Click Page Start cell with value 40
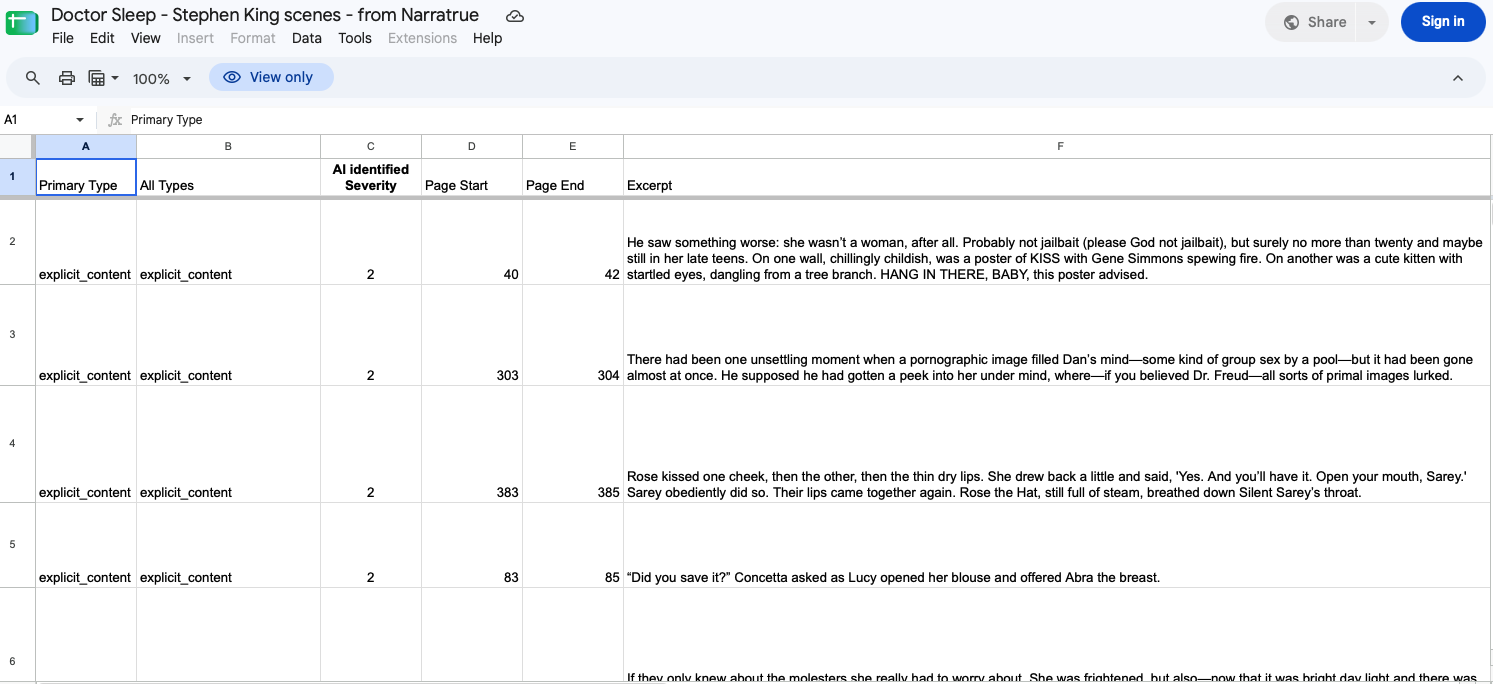Viewport: 1493px width, 684px height. (x=472, y=242)
